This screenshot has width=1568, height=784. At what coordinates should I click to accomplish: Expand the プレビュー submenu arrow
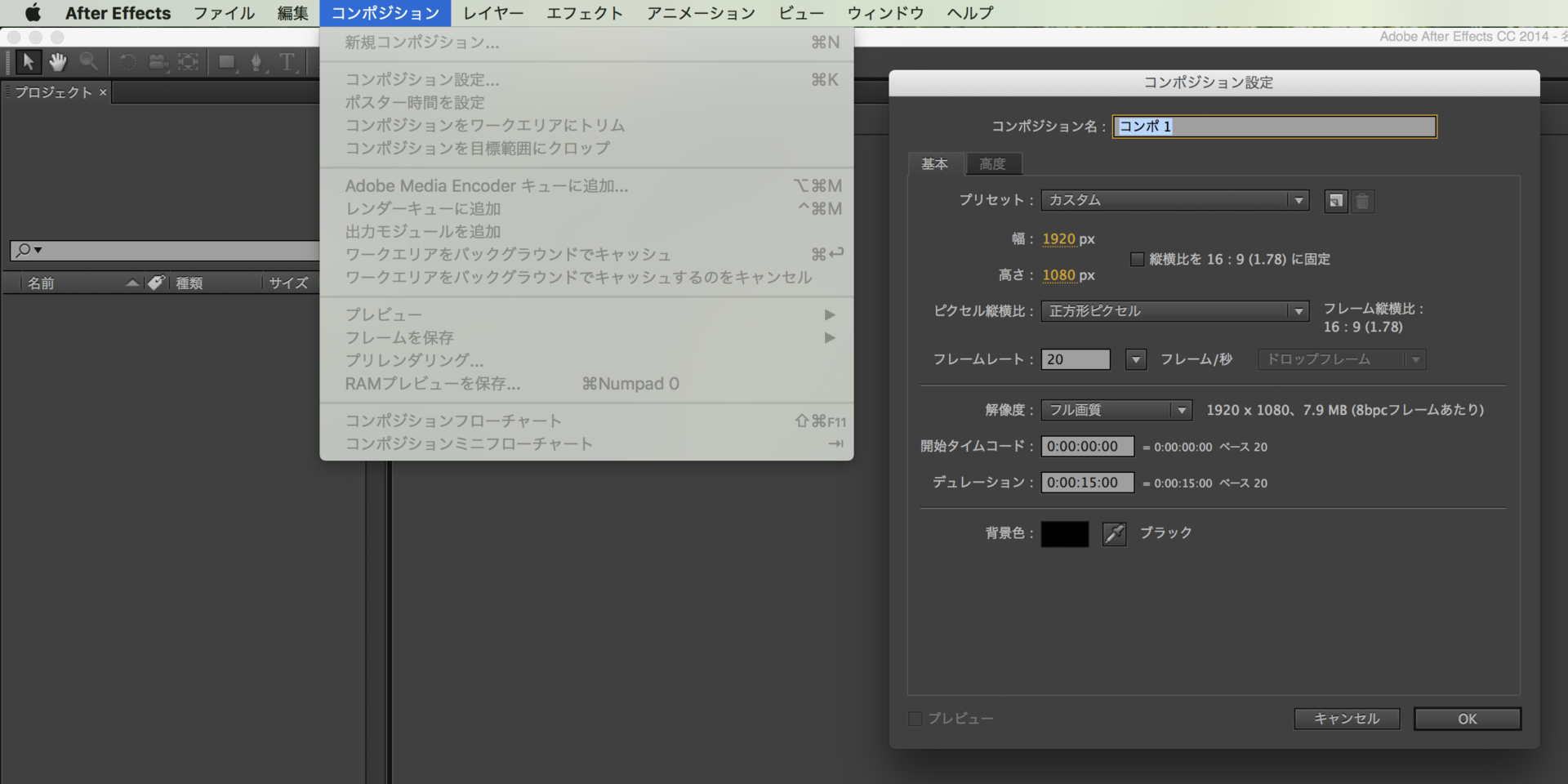tap(830, 314)
